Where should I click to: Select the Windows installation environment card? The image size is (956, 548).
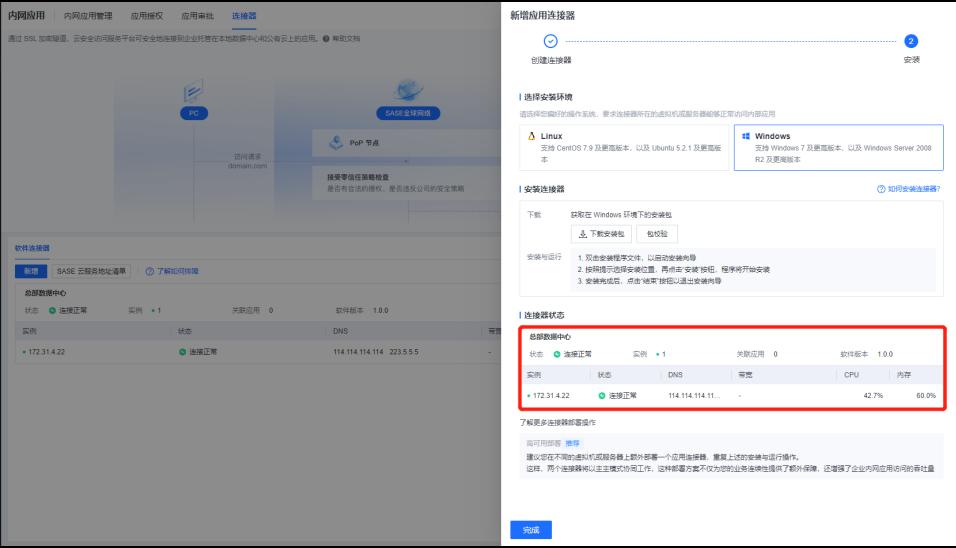[x=838, y=147]
